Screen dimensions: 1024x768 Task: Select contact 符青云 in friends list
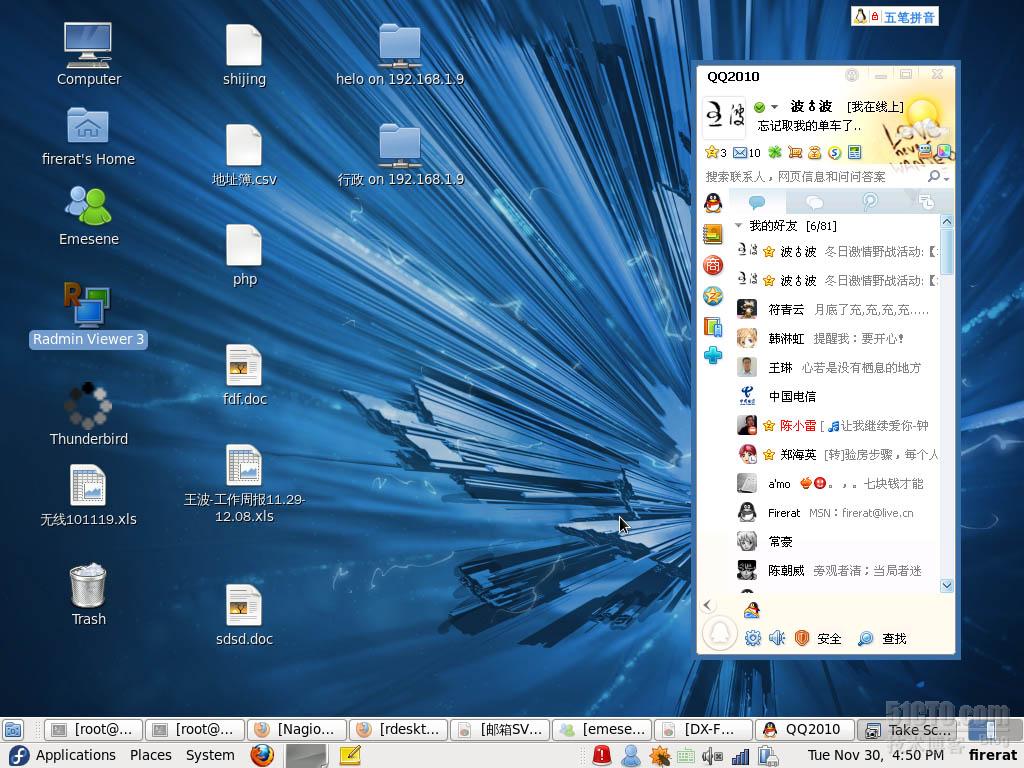(836, 310)
